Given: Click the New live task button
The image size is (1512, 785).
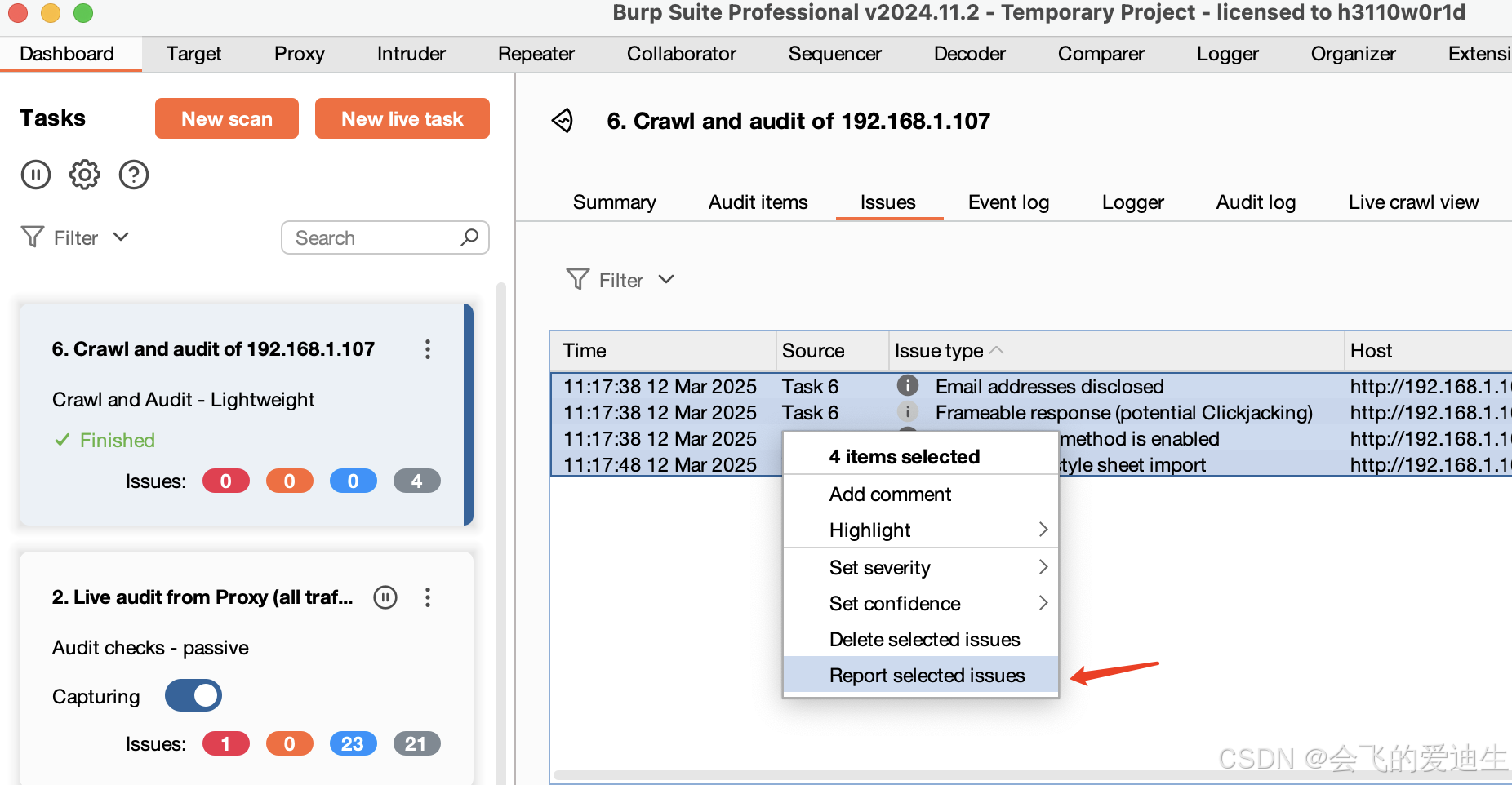Looking at the screenshot, I should pyautogui.click(x=402, y=118).
